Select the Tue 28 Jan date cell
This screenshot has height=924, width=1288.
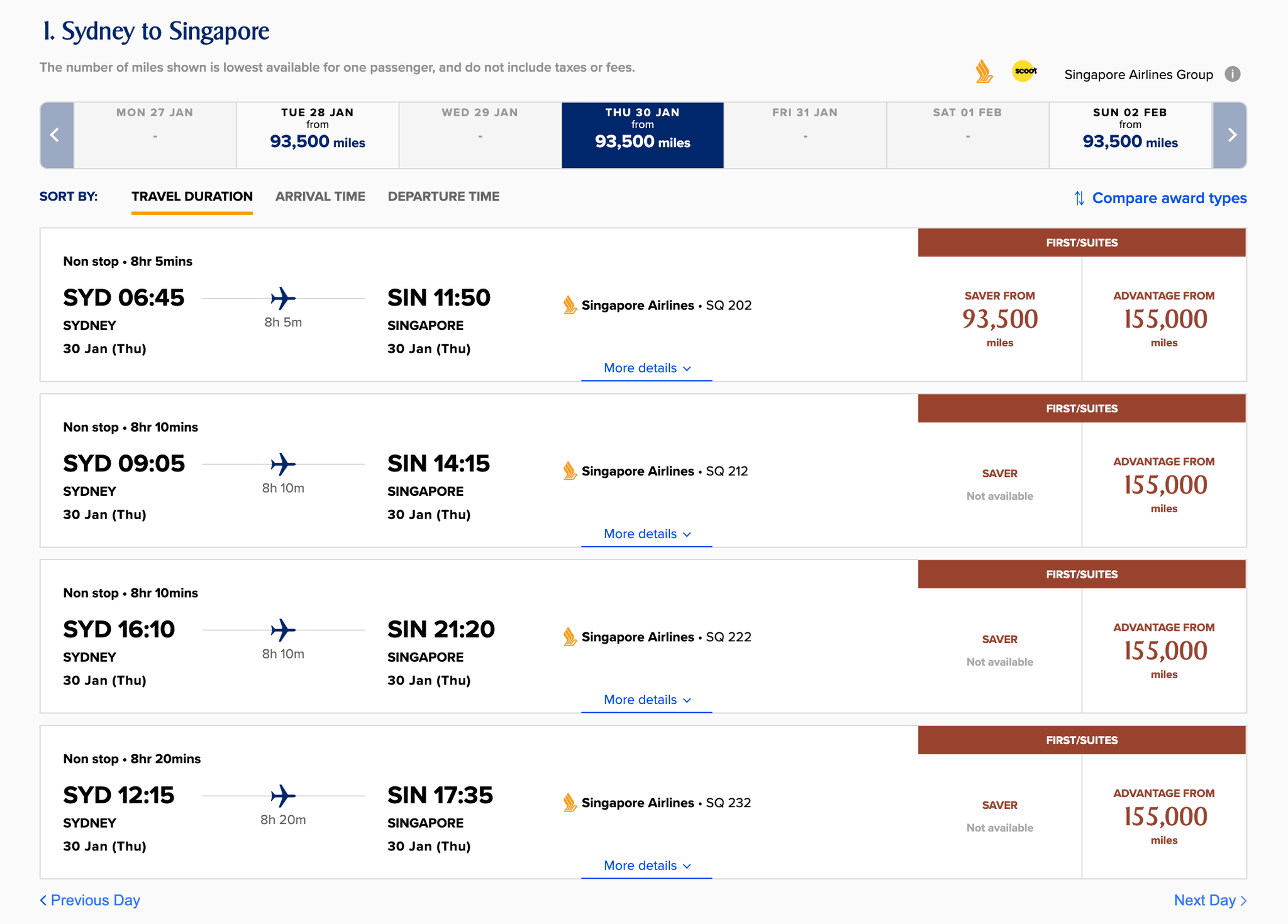[318, 135]
